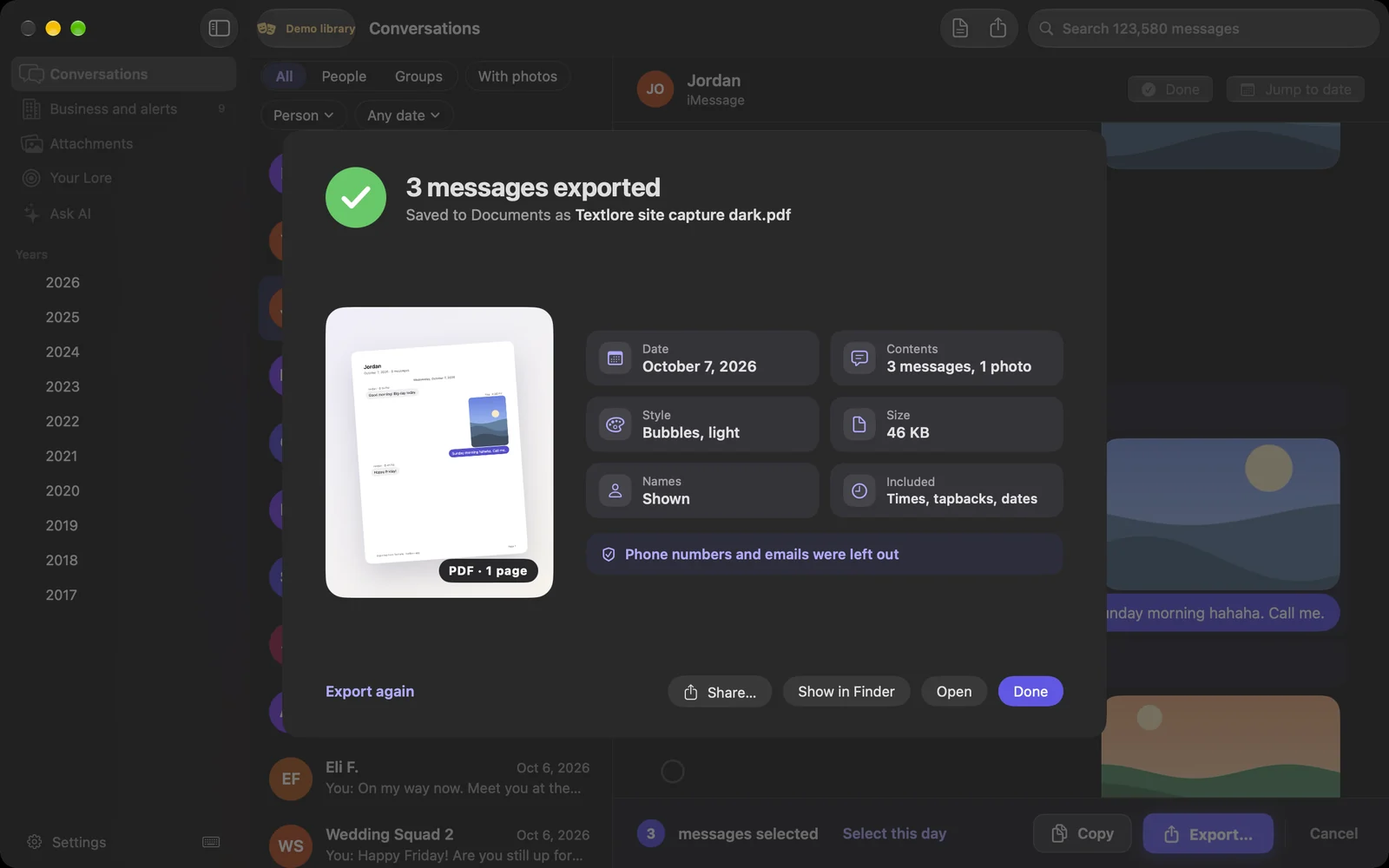Image resolution: width=1389 pixels, height=868 pixels.
Task: Open Business and alerts in sidebar
Action: click(123, 108)
